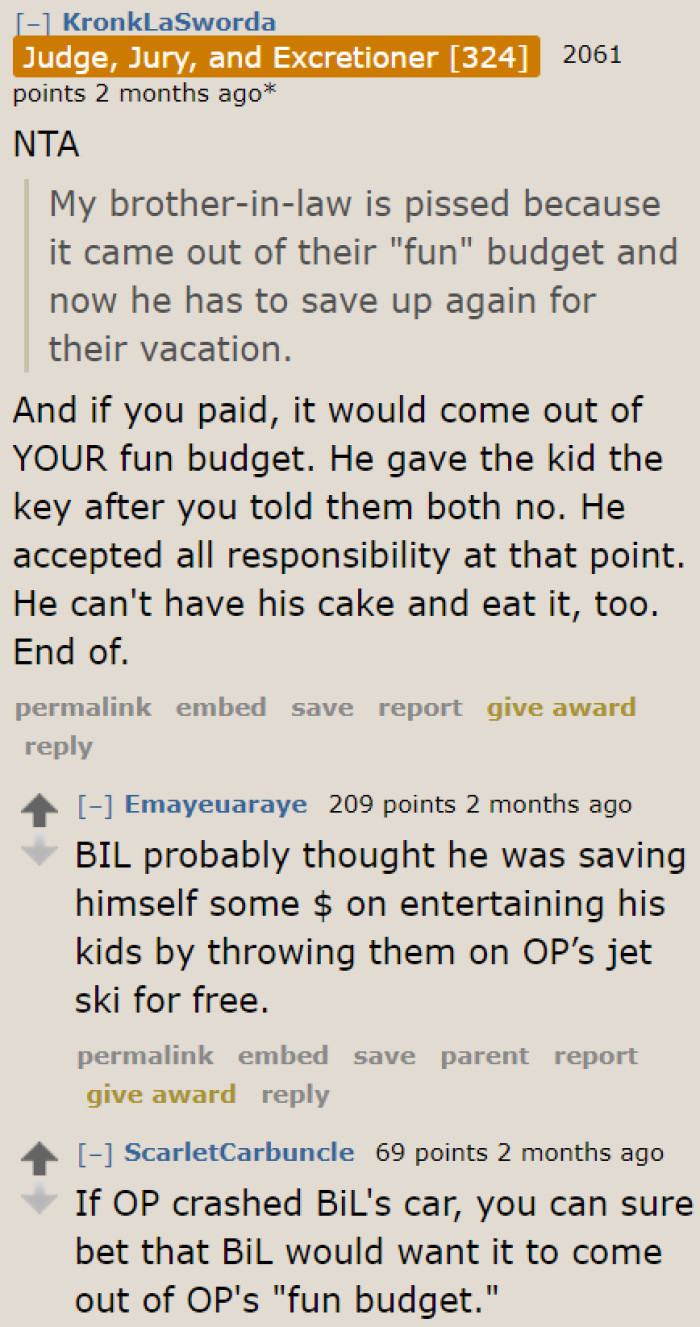Upvote ScarletCarbuncle's comment

coord(42,1158)
